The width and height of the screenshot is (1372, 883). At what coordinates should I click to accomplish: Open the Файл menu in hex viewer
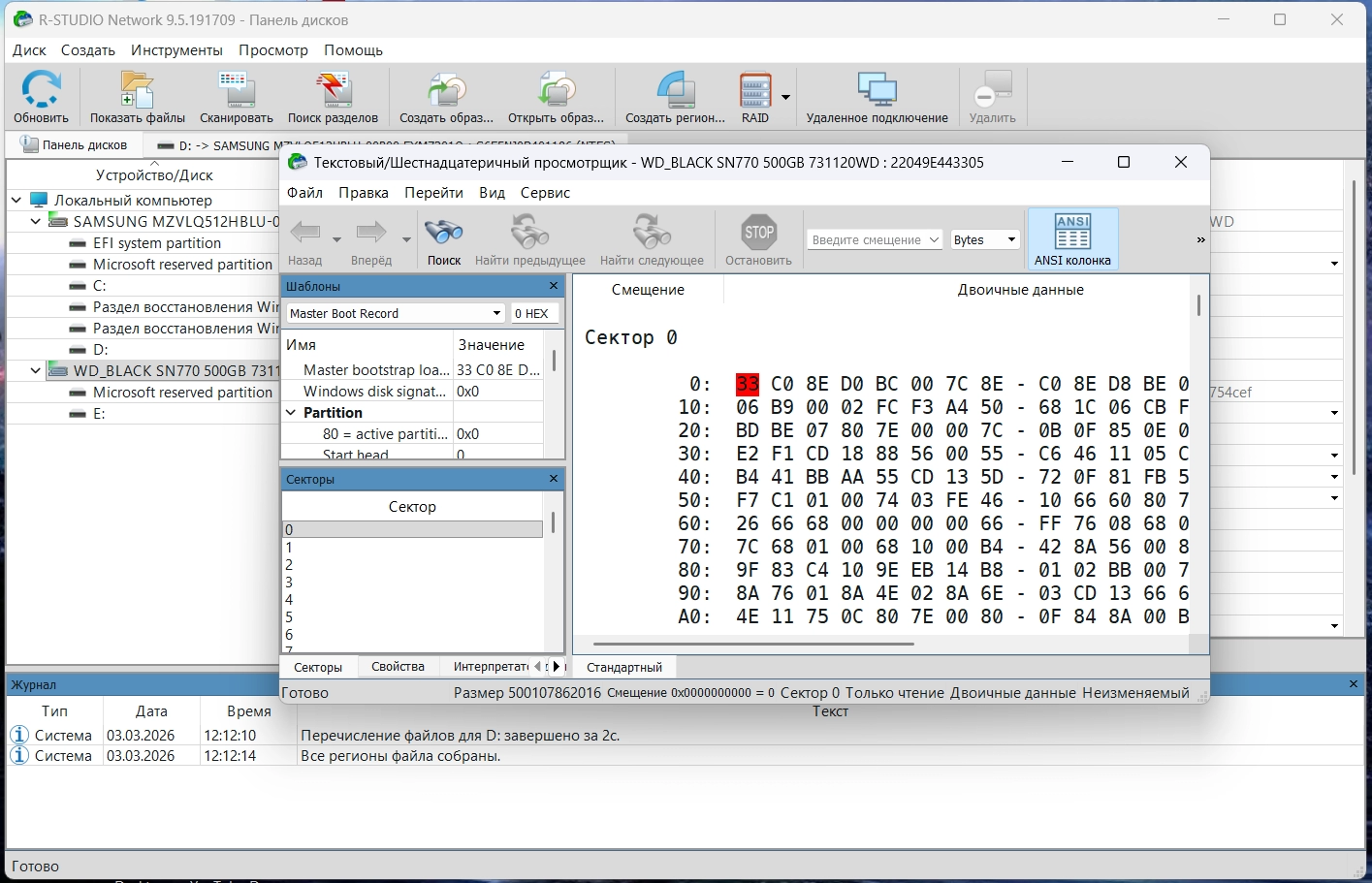coord(304,193)
